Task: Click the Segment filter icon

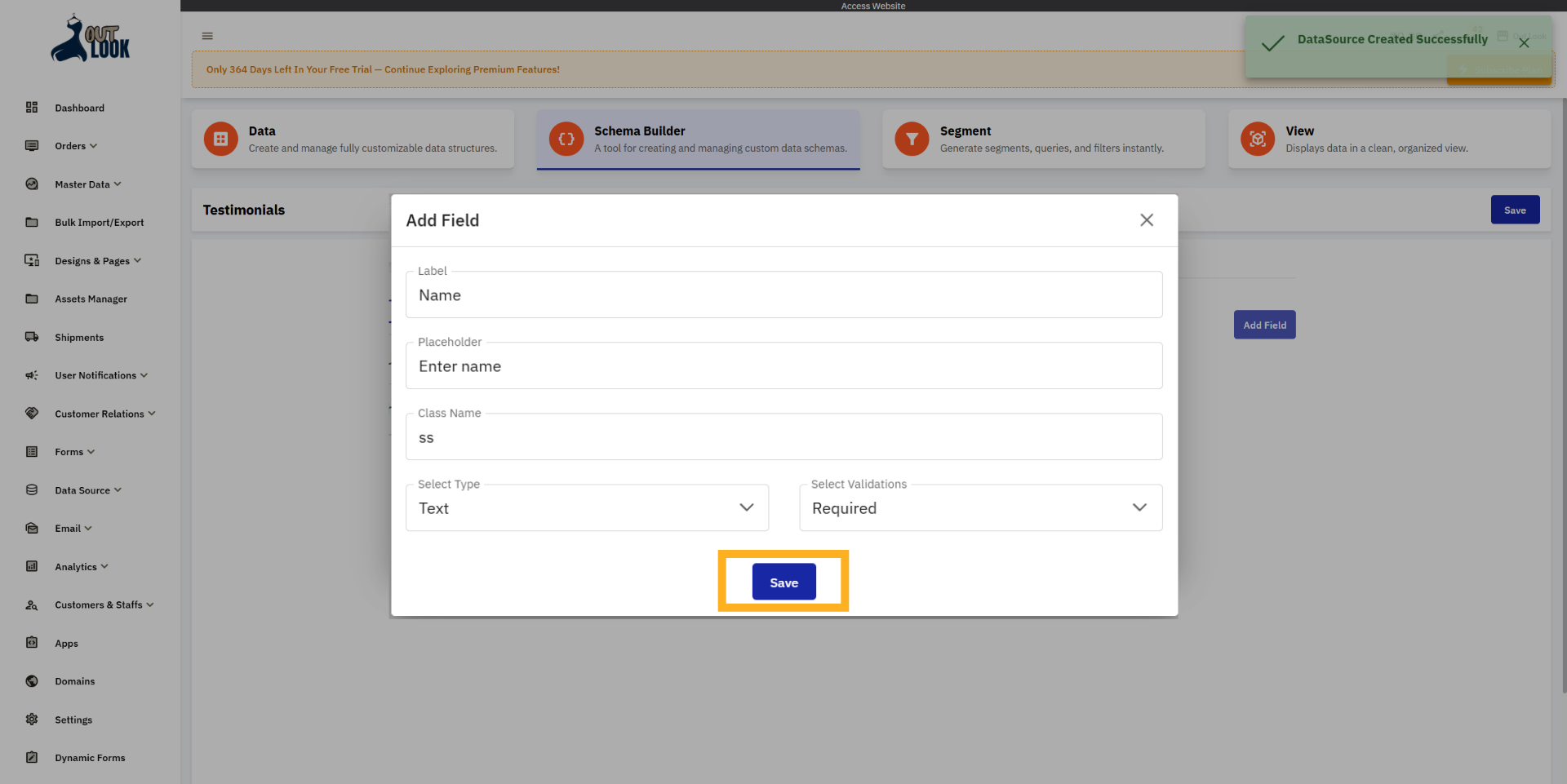Action: coord(912,139)
